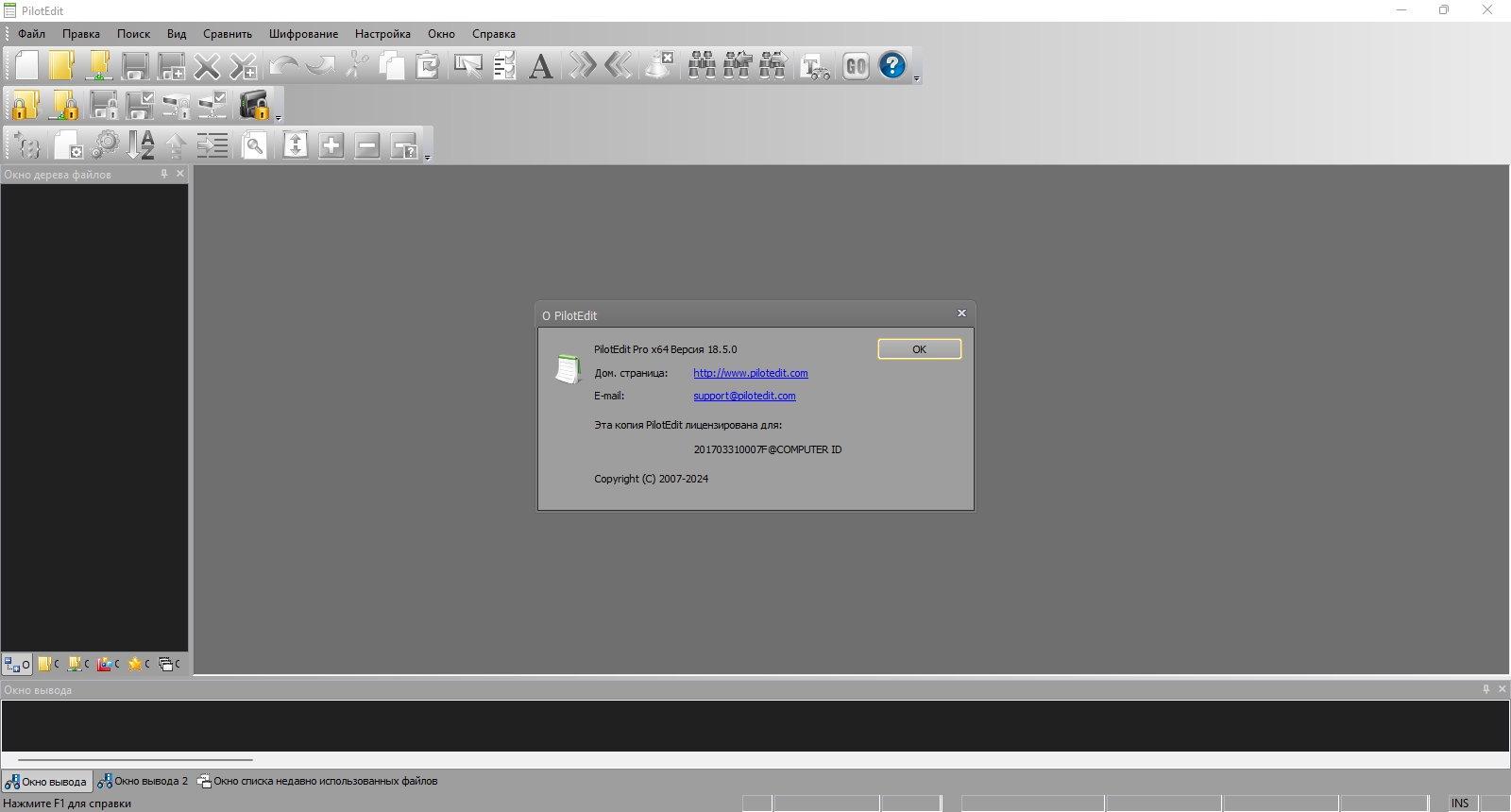Open the Шифрование menu

pos(303,34)
